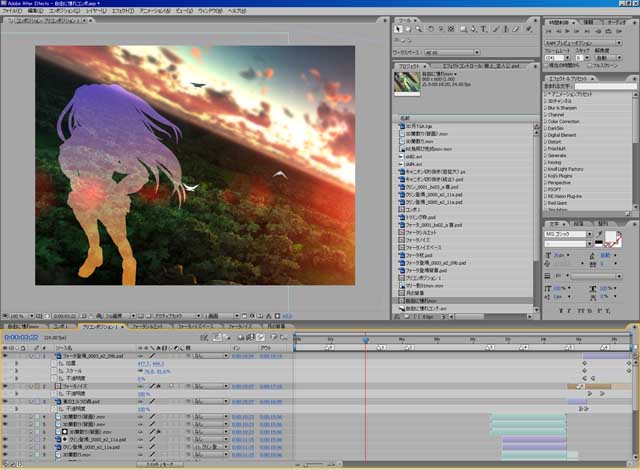Select the Type tool

tap(484, 29)
